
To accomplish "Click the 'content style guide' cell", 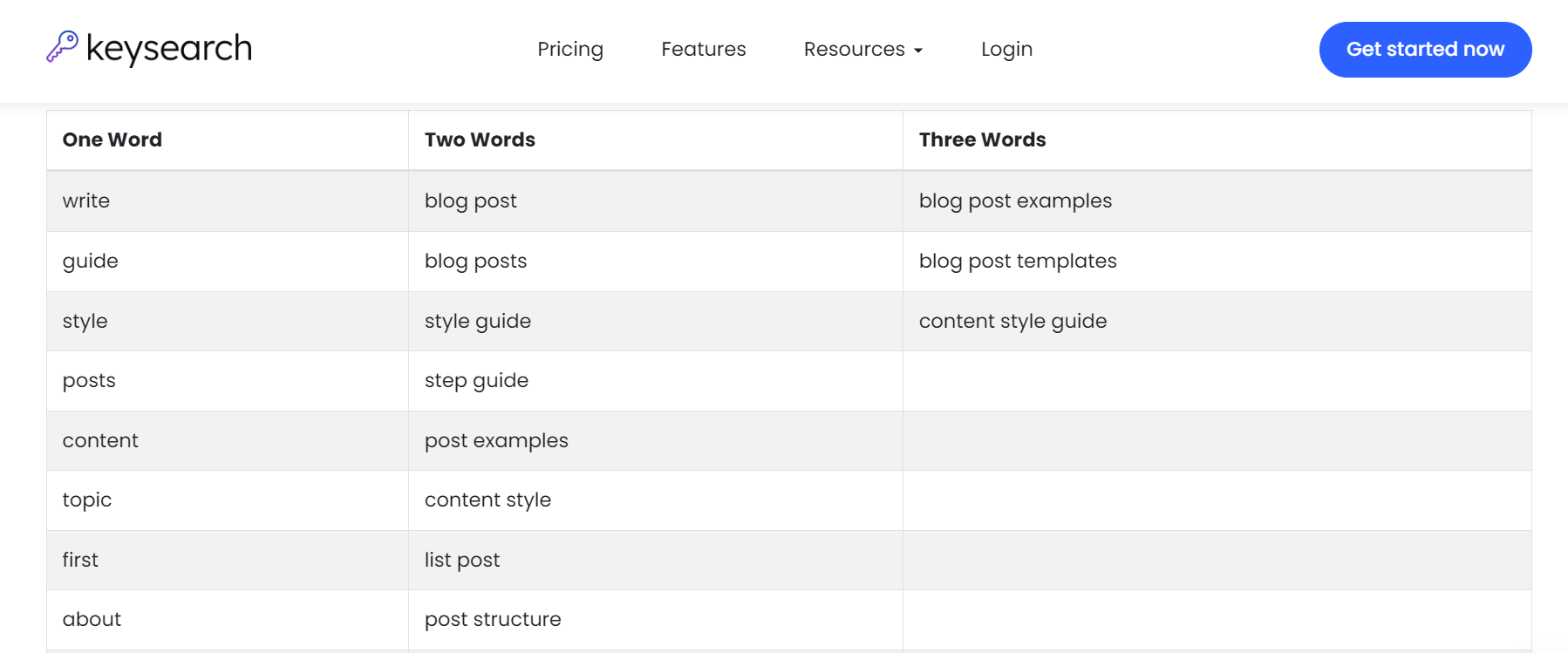I will coord(1012,321).
